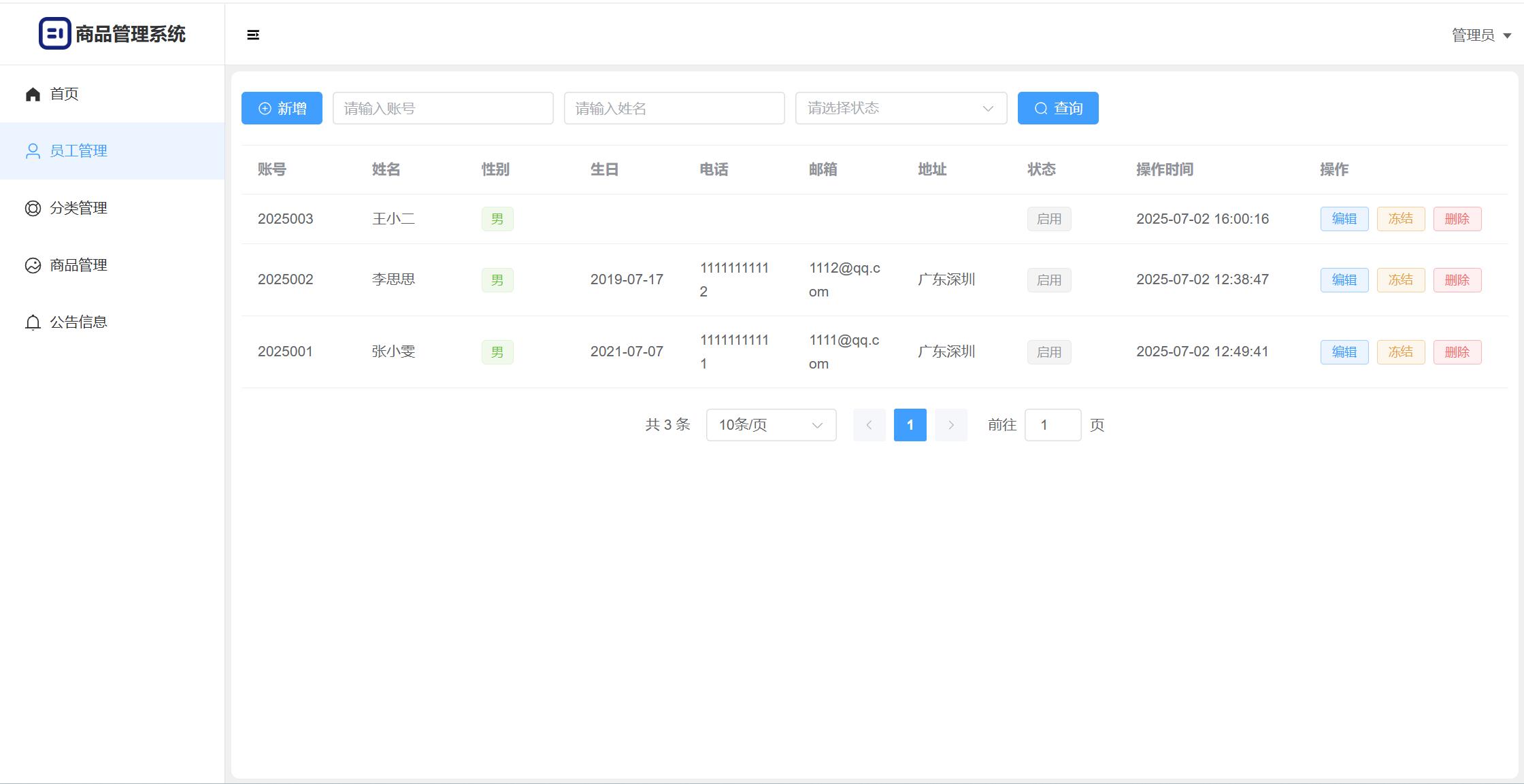
Task: Click the 员工管理 user icon
Action: tap(33, 151)
